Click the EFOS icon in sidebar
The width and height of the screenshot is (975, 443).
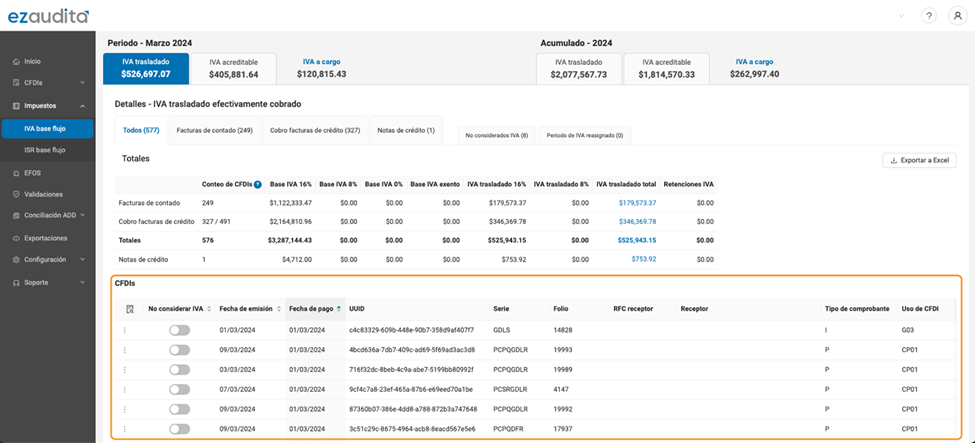pos(16,173)
